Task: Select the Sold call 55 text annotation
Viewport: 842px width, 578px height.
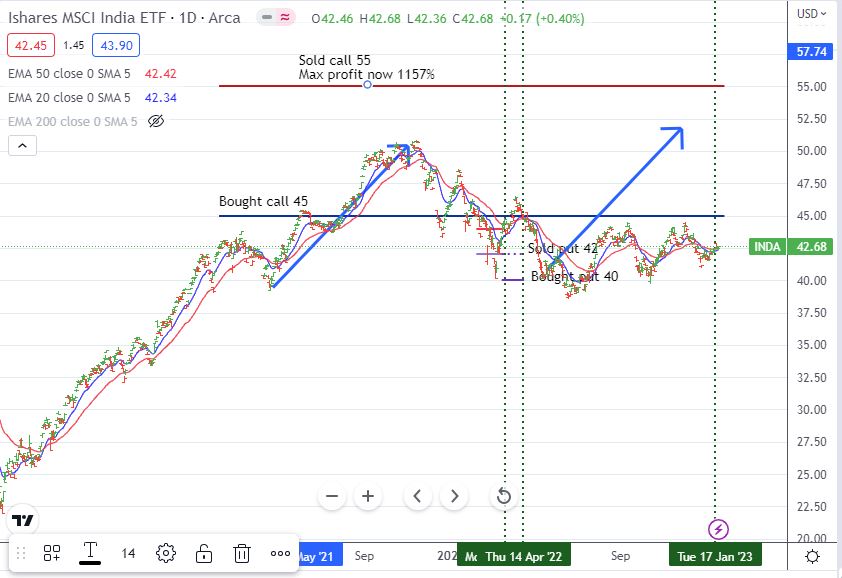Action: click(367, 67)
